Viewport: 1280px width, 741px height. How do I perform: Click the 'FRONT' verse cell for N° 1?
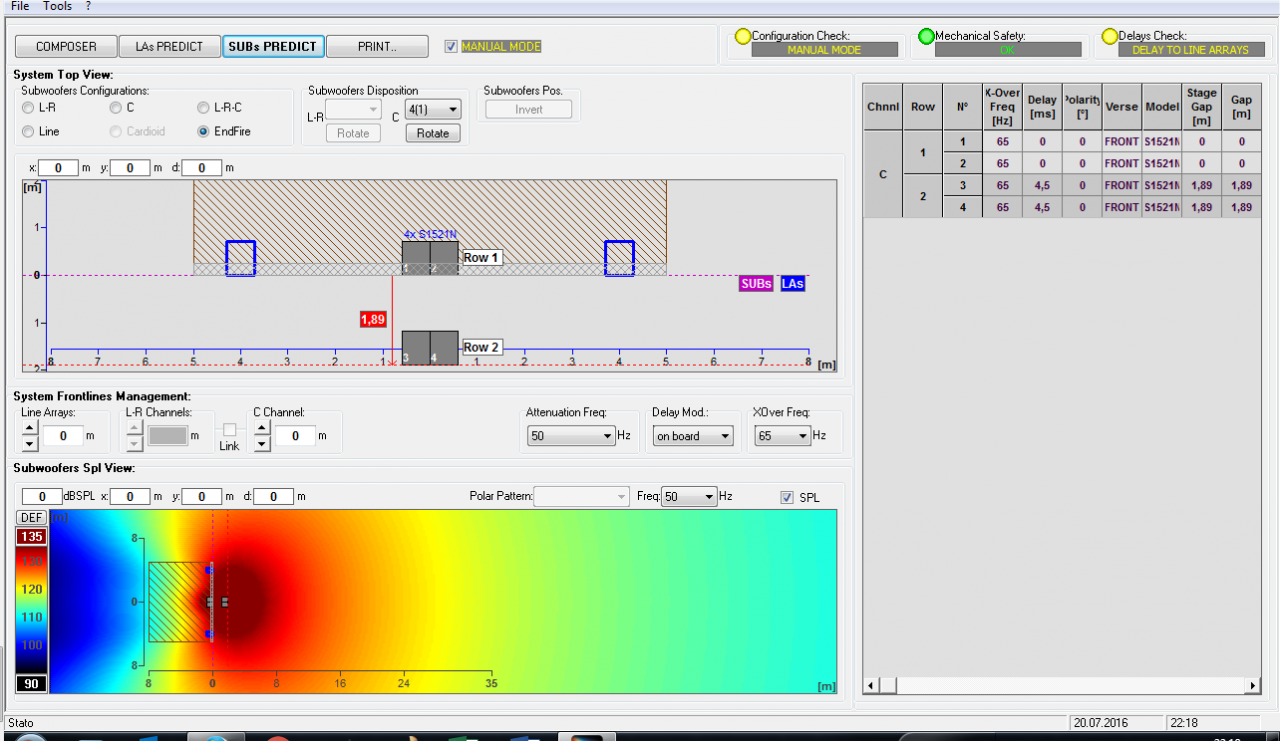pyautogui.click(x=1122, y=142)
